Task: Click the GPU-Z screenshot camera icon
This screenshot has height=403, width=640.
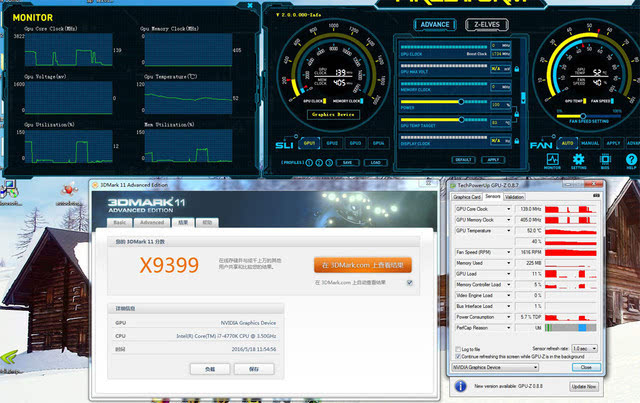Action: [x=596, y=196]
